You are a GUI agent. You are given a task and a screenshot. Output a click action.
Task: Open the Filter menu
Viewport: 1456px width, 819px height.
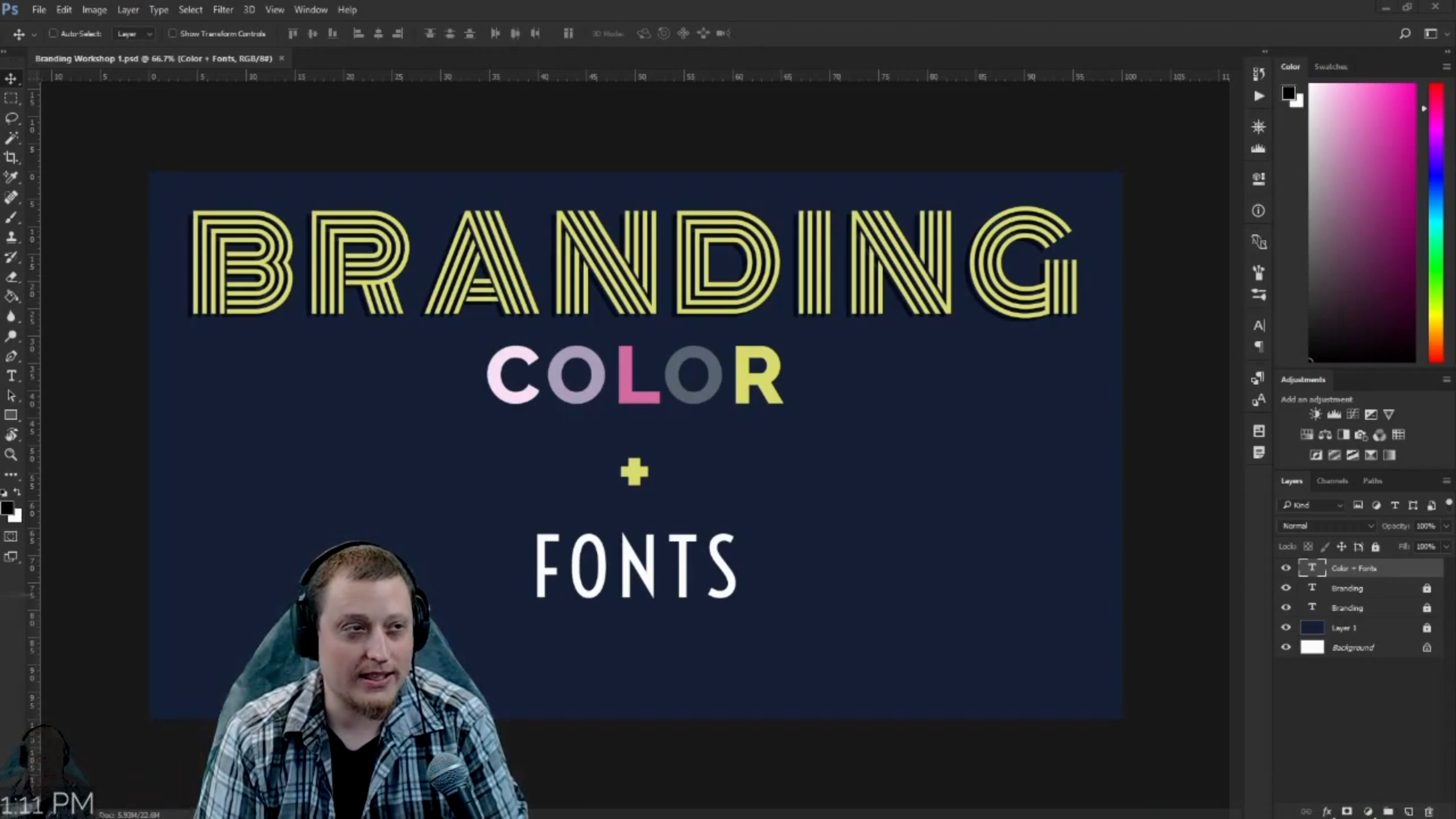click(x=223, y=10)
